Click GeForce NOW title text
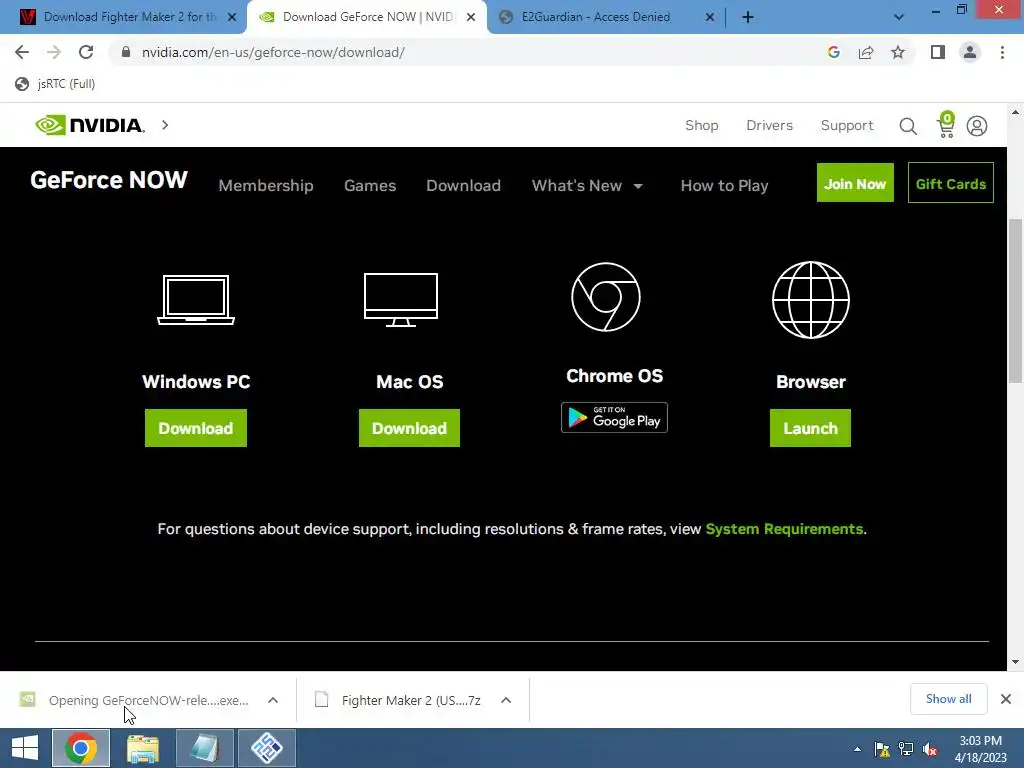The height and width of the screenshot is (768, 1024). click(x=109, y=180)
